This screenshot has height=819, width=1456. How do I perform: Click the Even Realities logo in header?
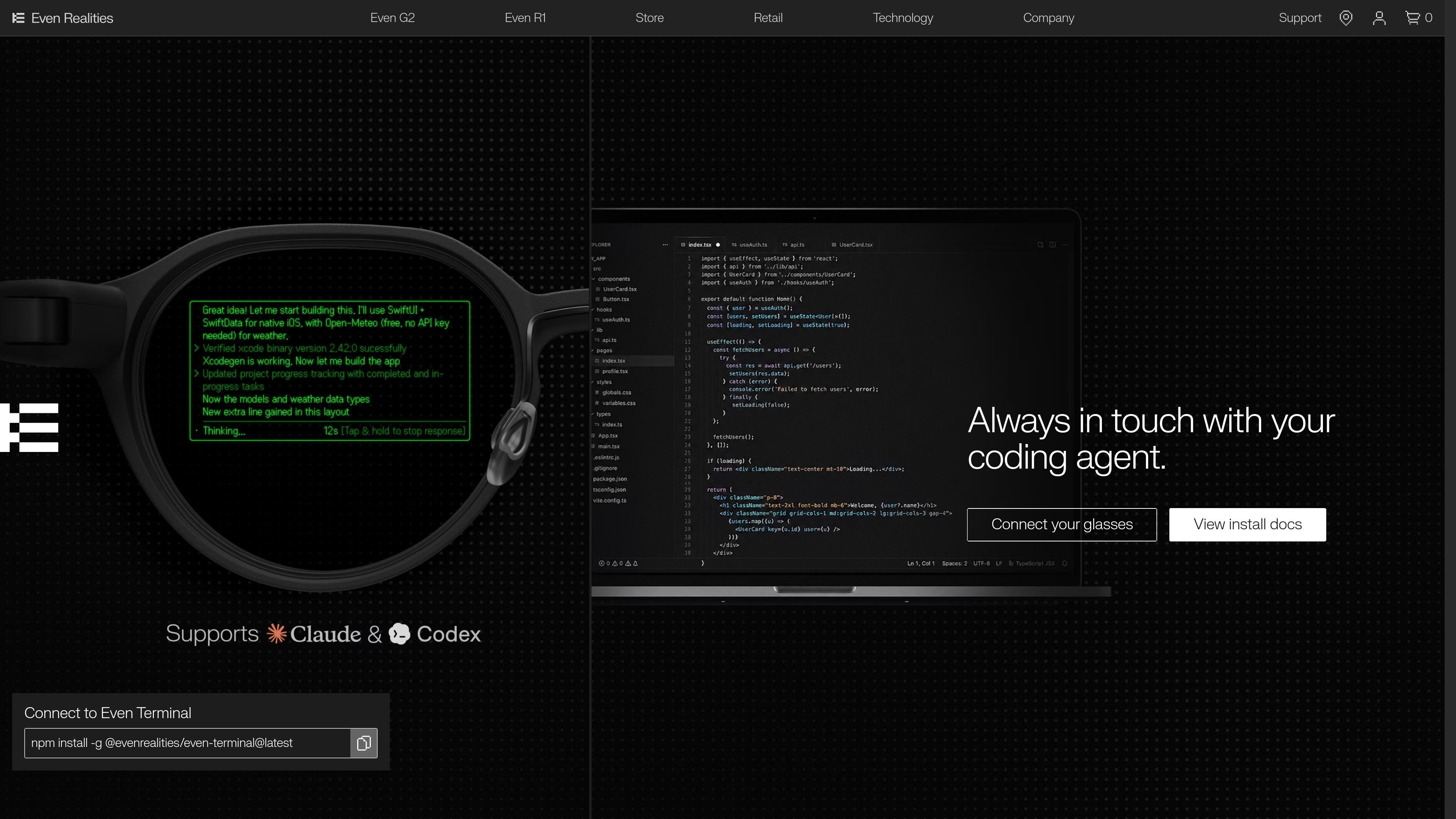[x=63, y=18]
